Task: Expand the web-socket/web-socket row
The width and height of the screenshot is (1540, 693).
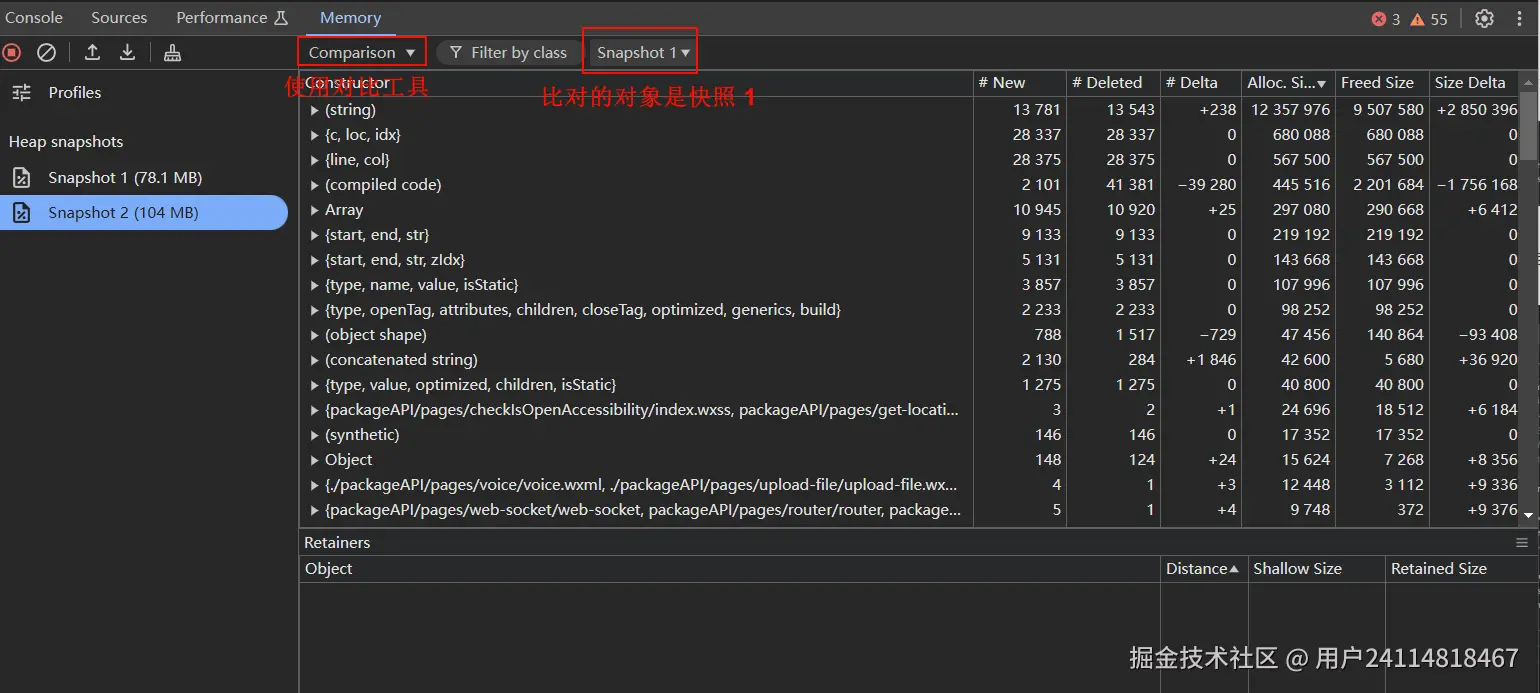Action: [315, 510]
